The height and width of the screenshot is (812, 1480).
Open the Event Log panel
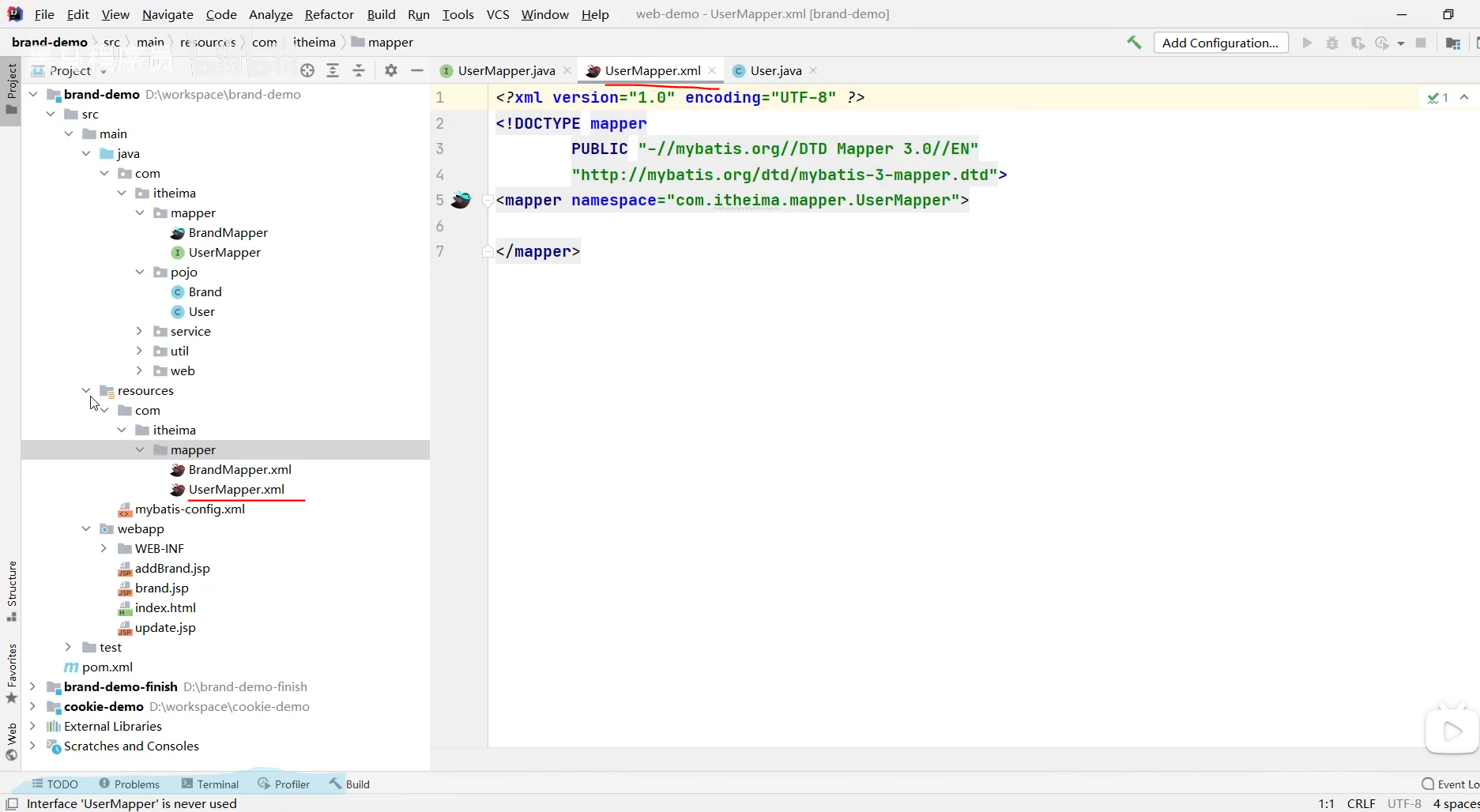point(1450,784)
